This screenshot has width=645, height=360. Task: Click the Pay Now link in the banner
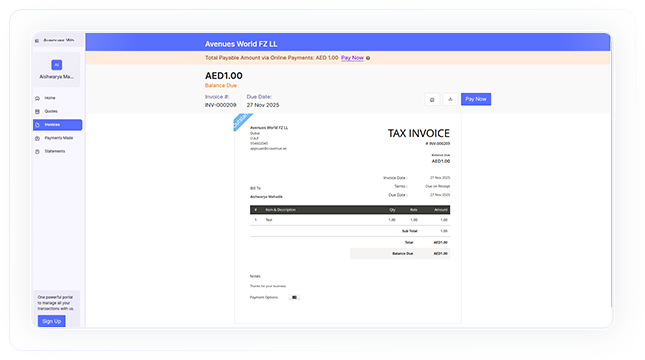[x=353, y=58]
